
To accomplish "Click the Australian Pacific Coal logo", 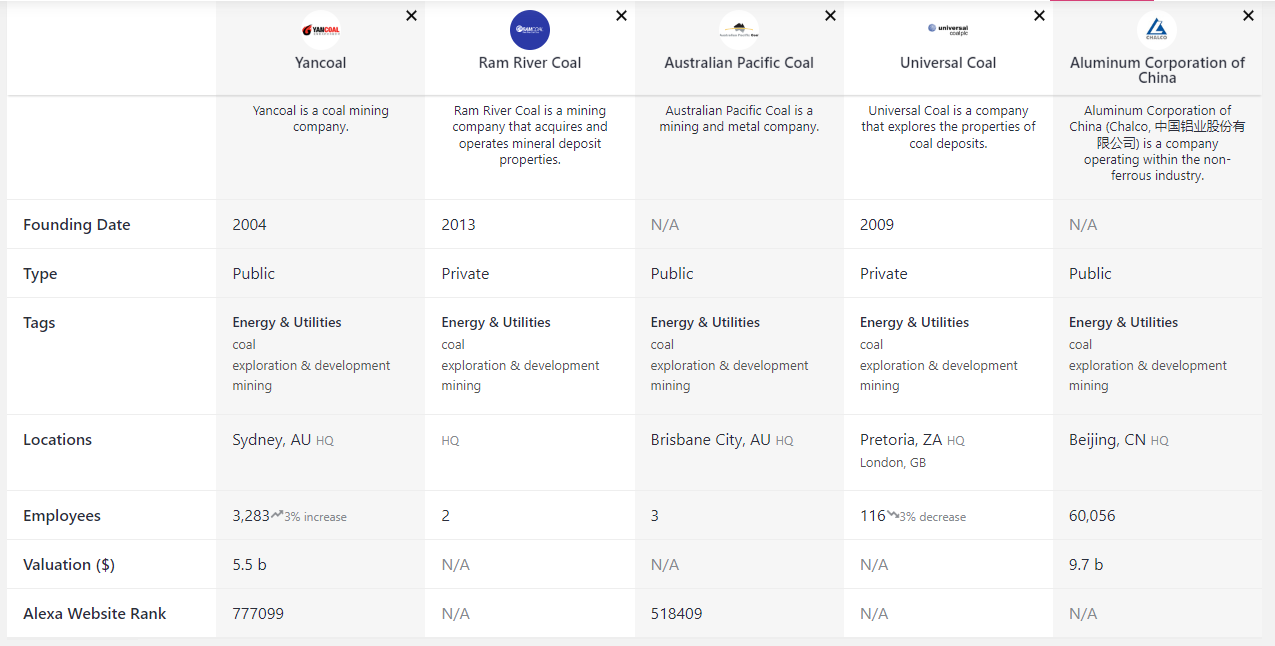I will point(739,30).
